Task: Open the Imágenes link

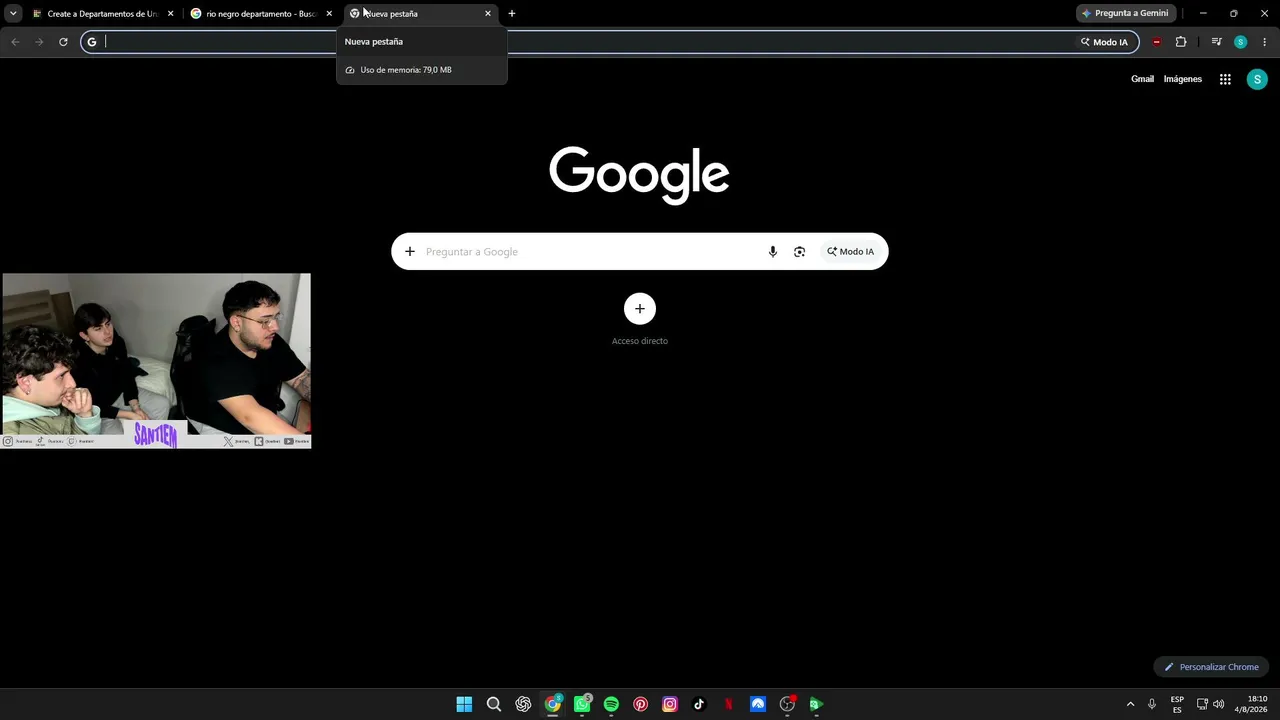Action: 1183,79
